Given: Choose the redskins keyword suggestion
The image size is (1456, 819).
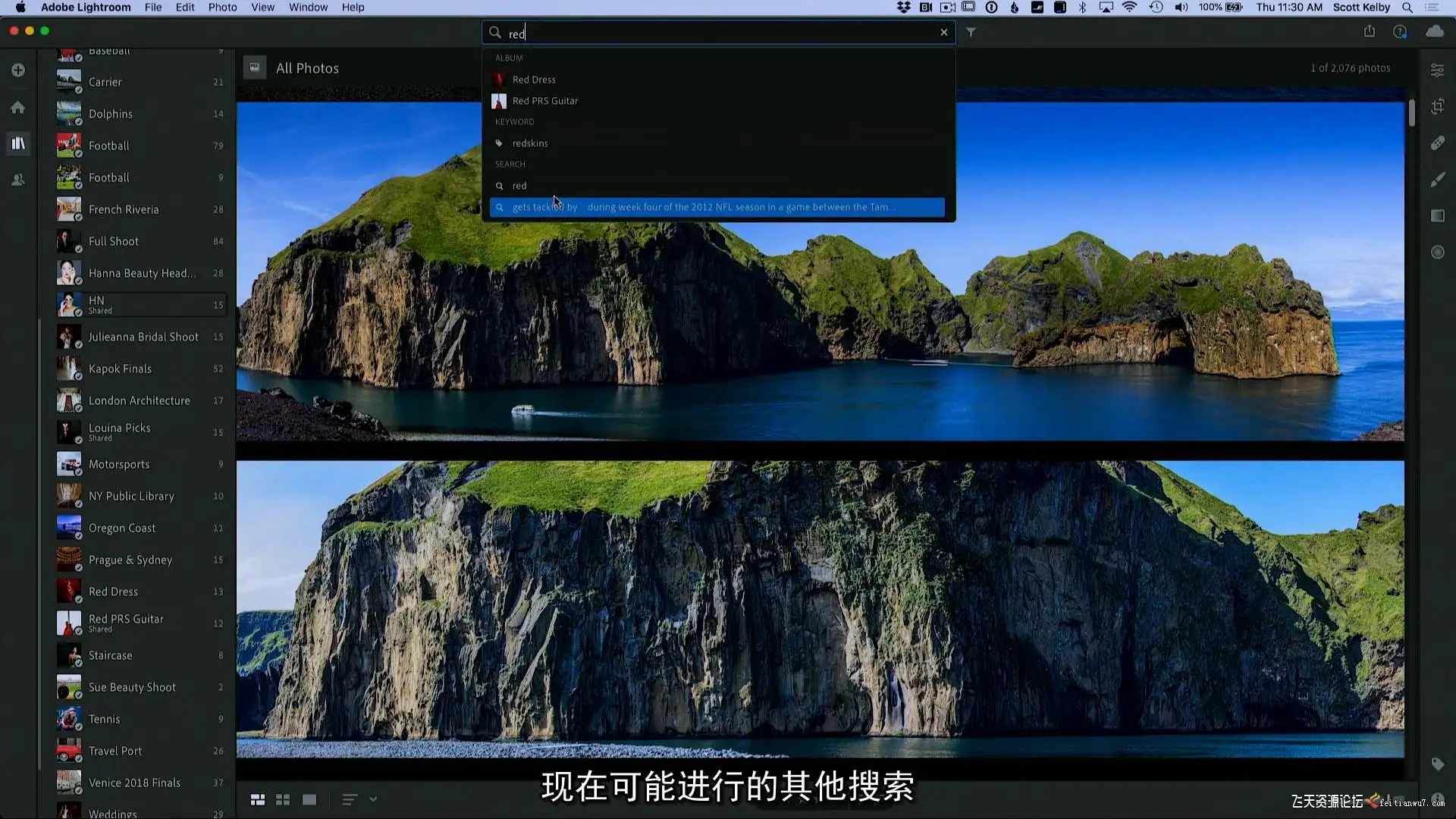Looking at the screenshot, I should pyautogui.click(x=717, y=143).
